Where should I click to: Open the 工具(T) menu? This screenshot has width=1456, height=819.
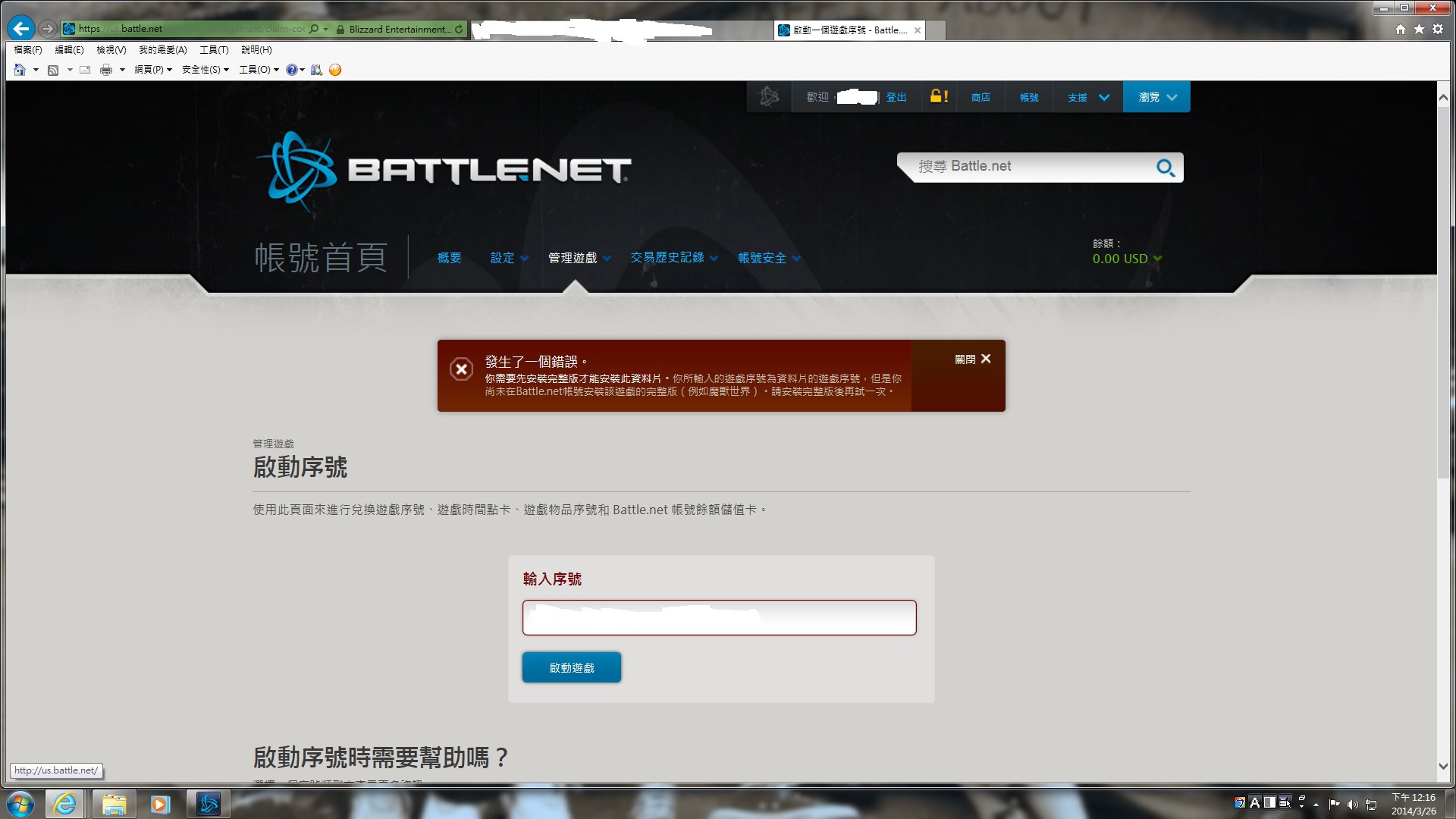[x=214, y=50]
